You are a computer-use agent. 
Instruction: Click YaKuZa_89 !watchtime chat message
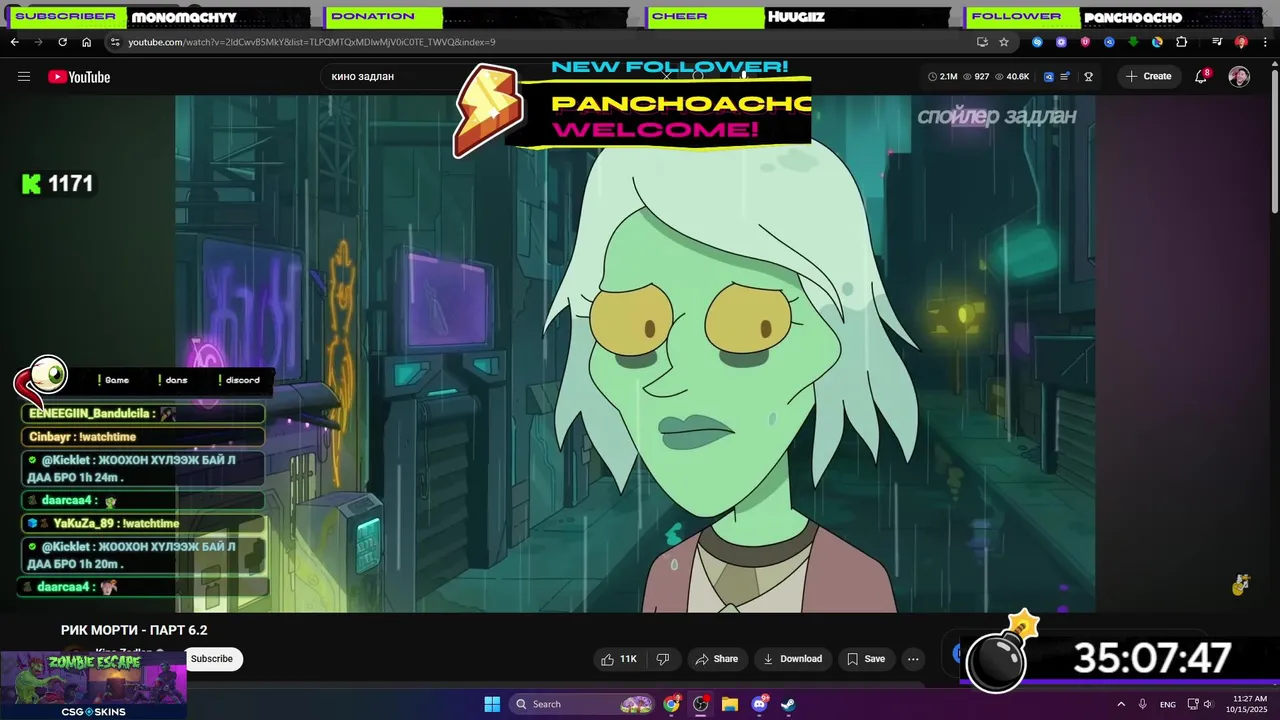[142, 523]
